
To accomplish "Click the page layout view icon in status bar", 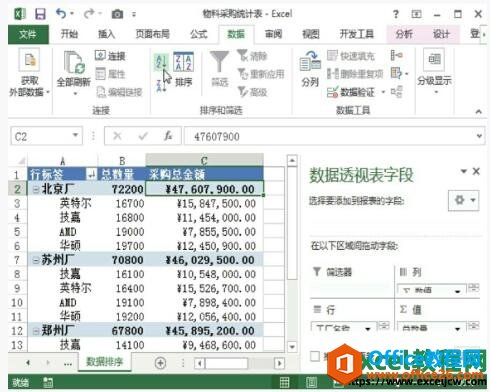I will 312,382.
